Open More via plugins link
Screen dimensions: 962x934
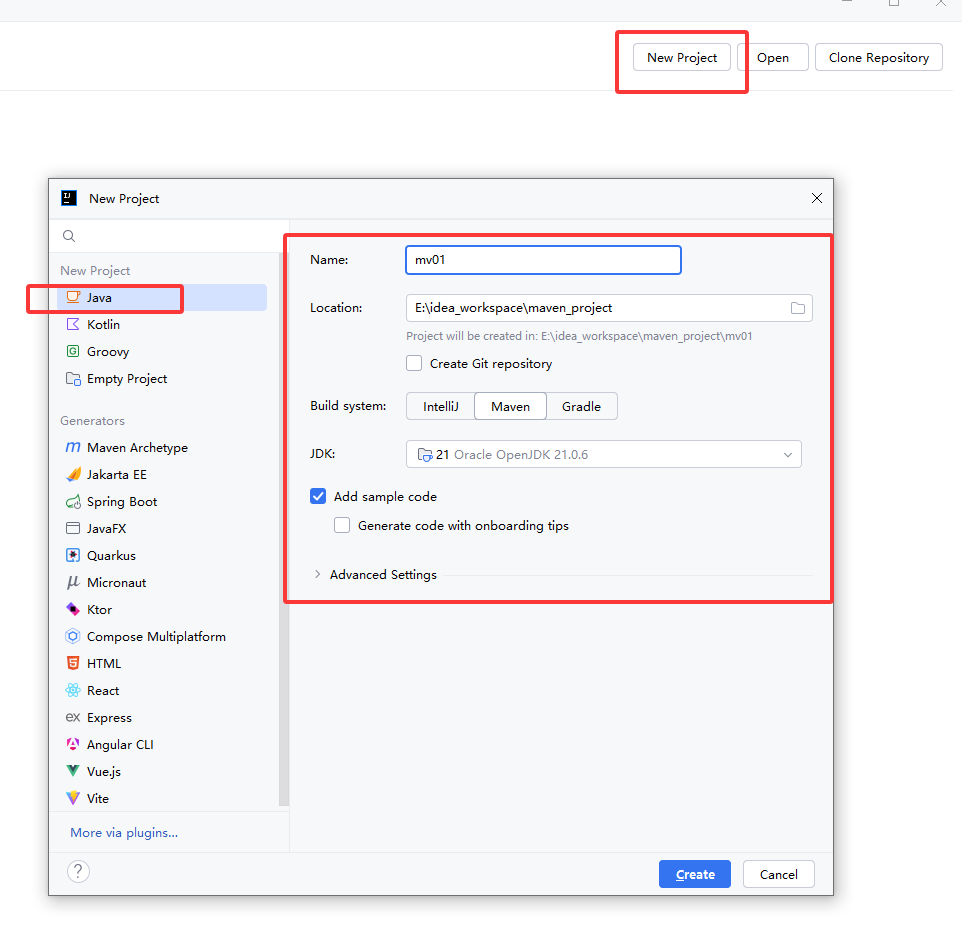tap(124, 833)
